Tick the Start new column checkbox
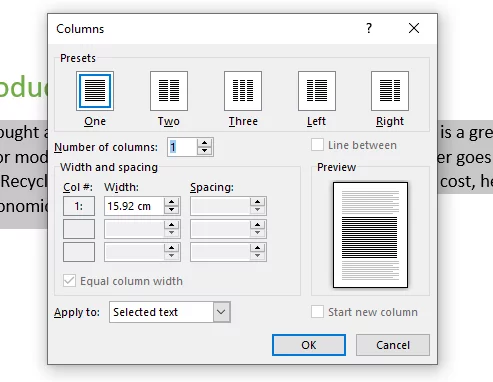This screenshot has height=382, width=493. (317, 312)
